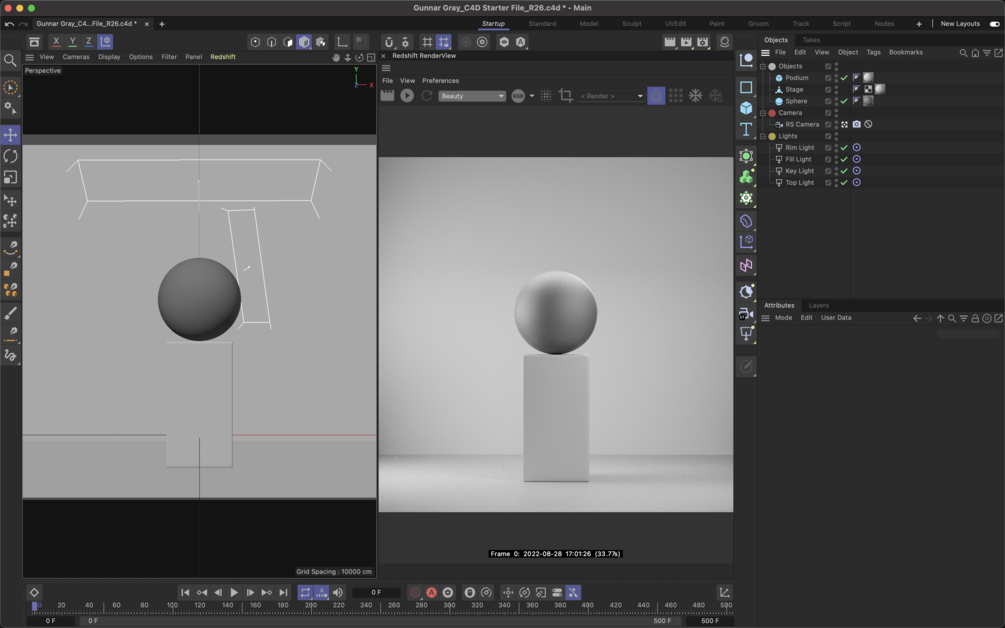Select the crop region tool in RenderView
1005x628 pixels.
[565, 95]
